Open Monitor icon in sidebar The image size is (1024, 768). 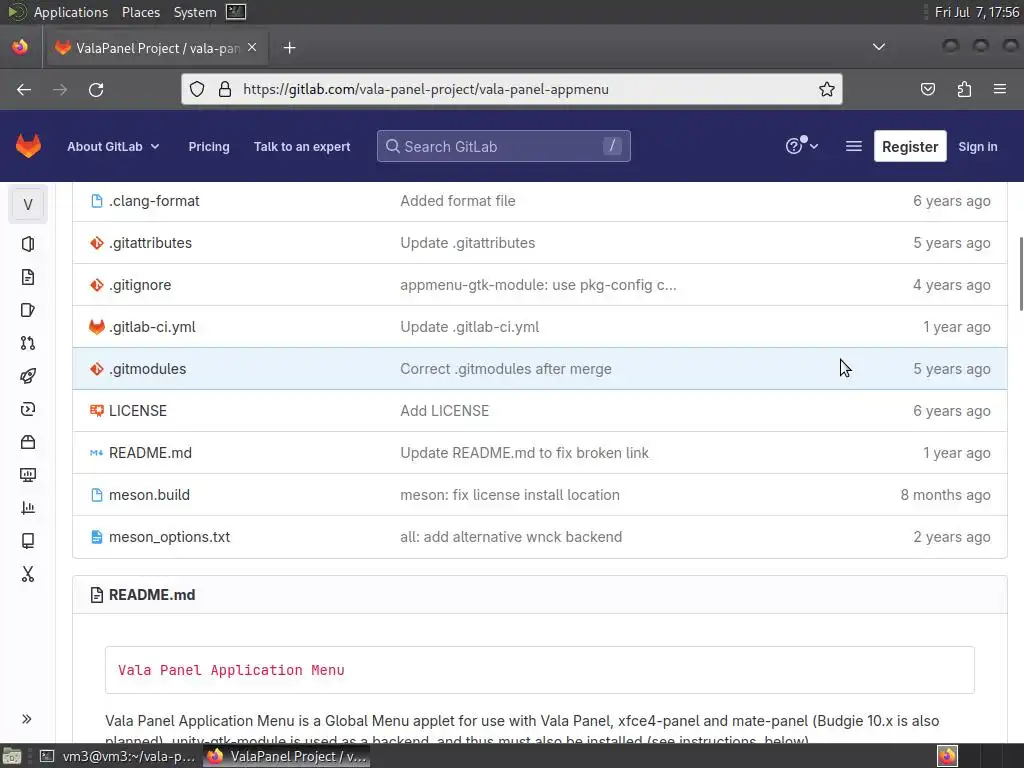[28, 475]
